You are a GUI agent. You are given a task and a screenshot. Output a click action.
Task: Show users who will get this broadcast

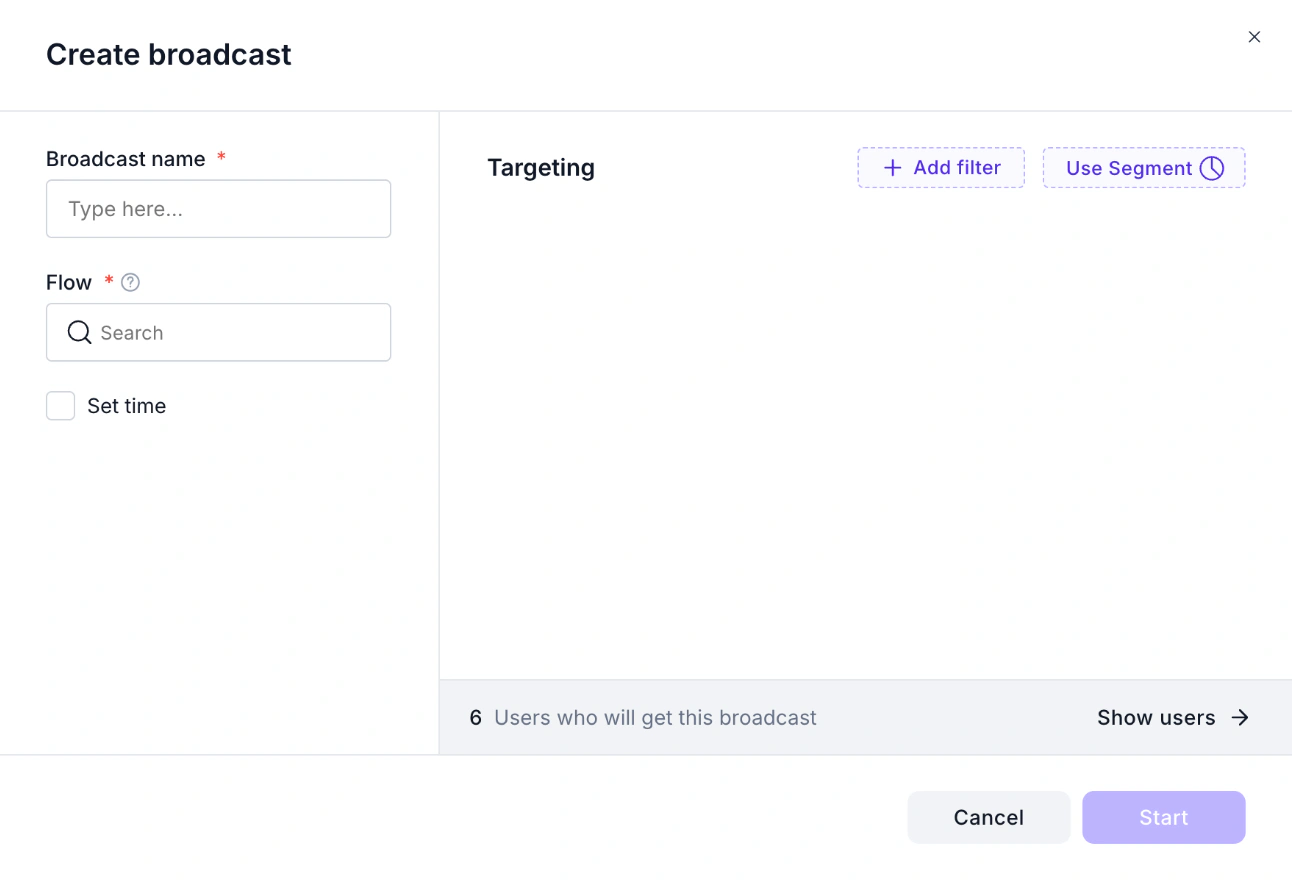pyautogui.click(x=1173, y=718)
